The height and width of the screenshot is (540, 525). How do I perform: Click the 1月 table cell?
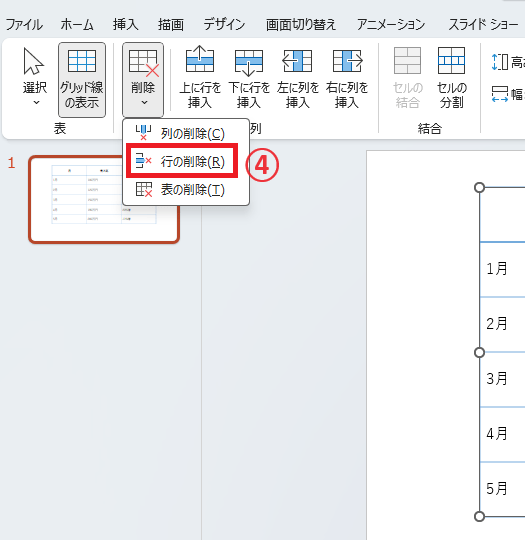[502, 269]
